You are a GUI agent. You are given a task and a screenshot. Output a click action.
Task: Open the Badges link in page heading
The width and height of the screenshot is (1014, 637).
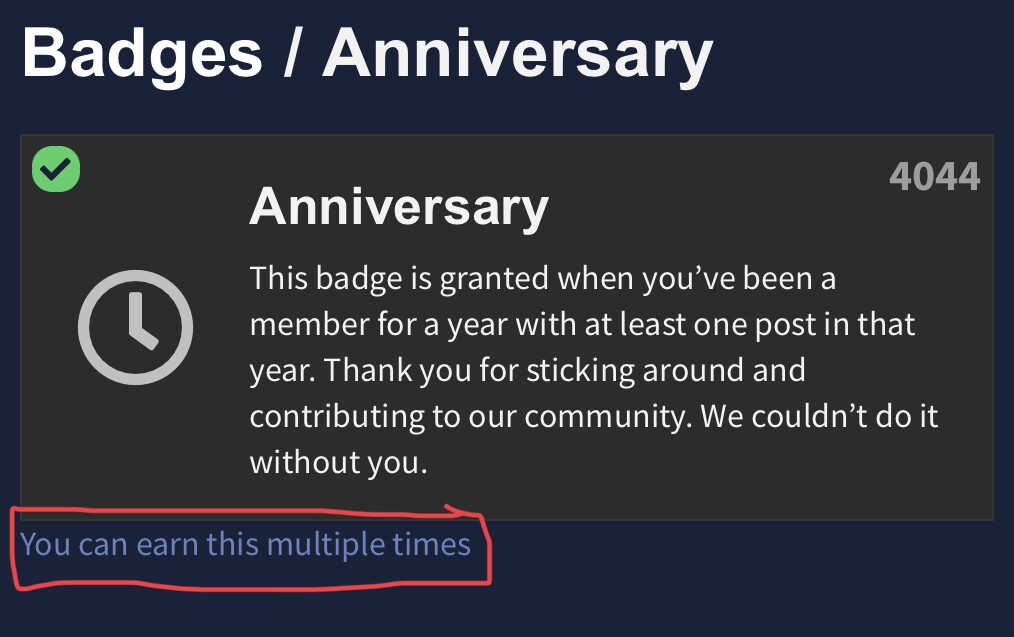click(x=142, y=54)
